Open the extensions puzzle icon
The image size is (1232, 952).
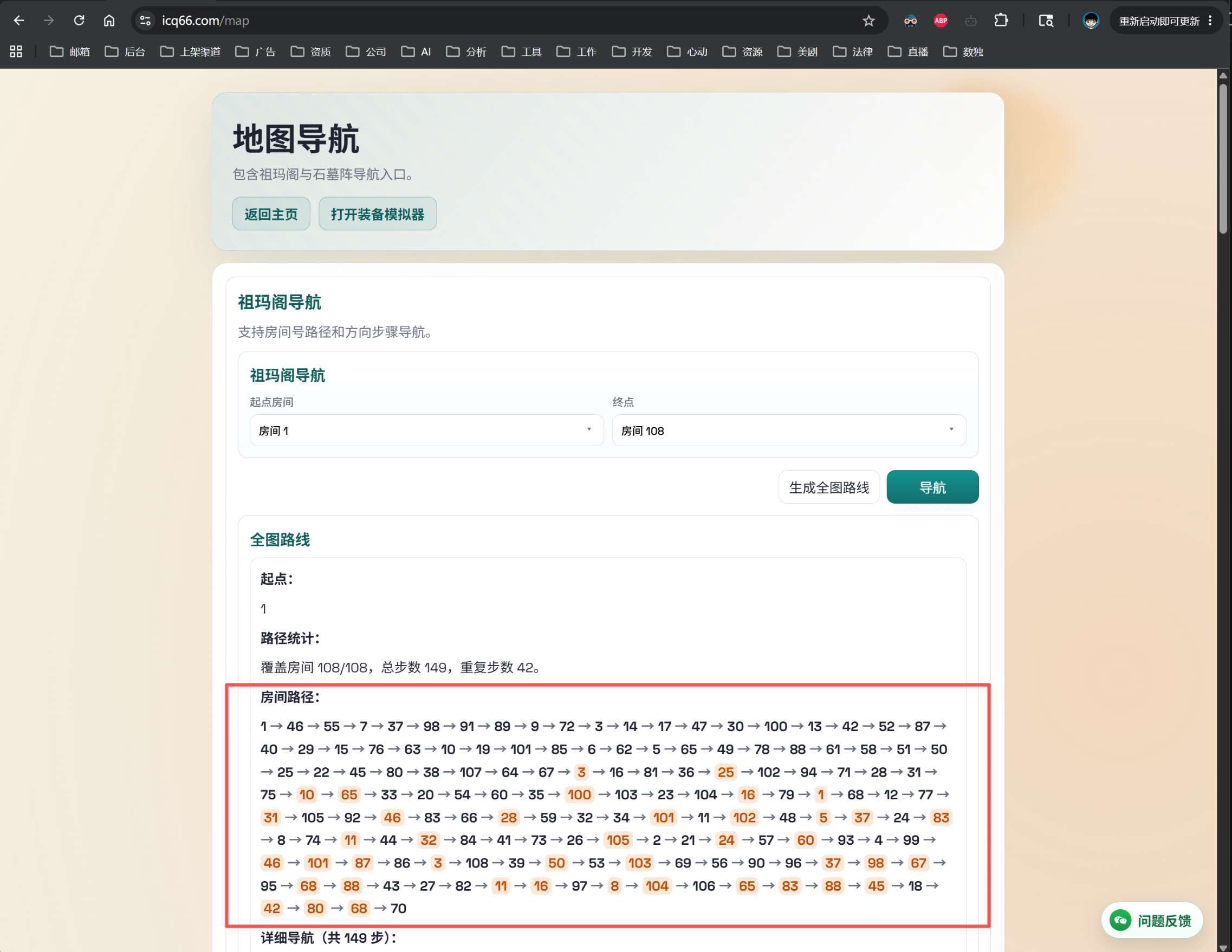tap(1001, 21)
